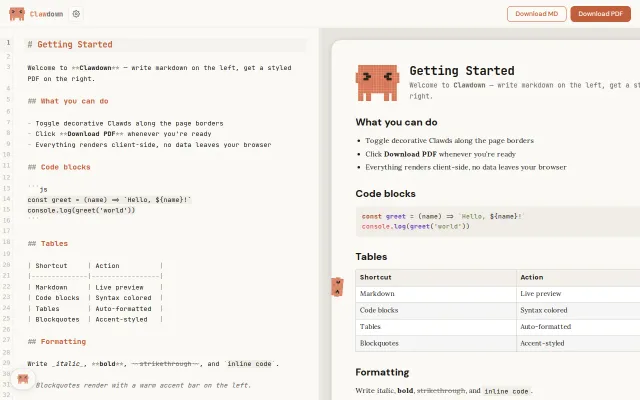The image size is (640, 400).
Task: Click the round crab button at bottom-left of editor
Action: coord(23,379)
